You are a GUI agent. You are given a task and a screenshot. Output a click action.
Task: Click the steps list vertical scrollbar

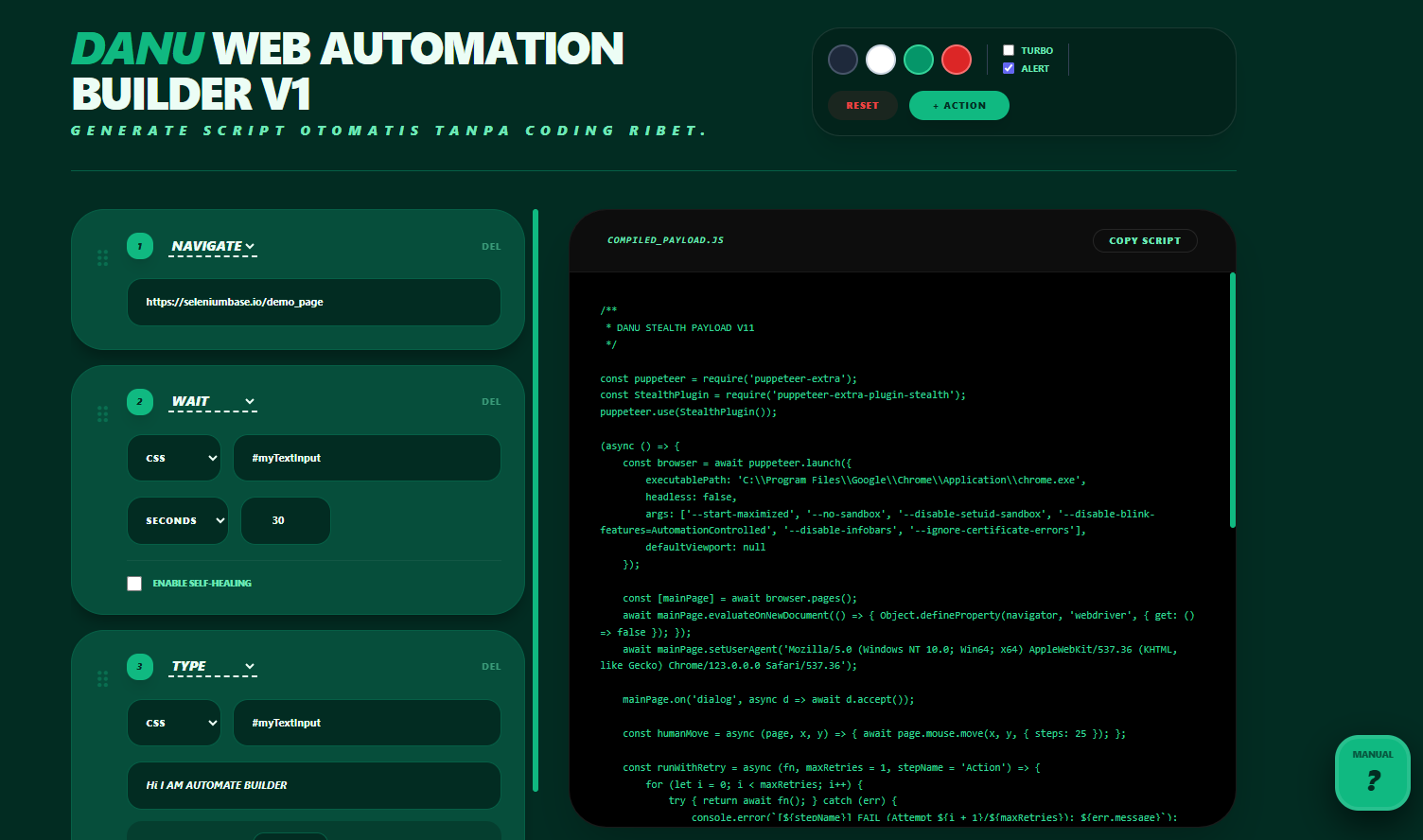coord(536,499)
